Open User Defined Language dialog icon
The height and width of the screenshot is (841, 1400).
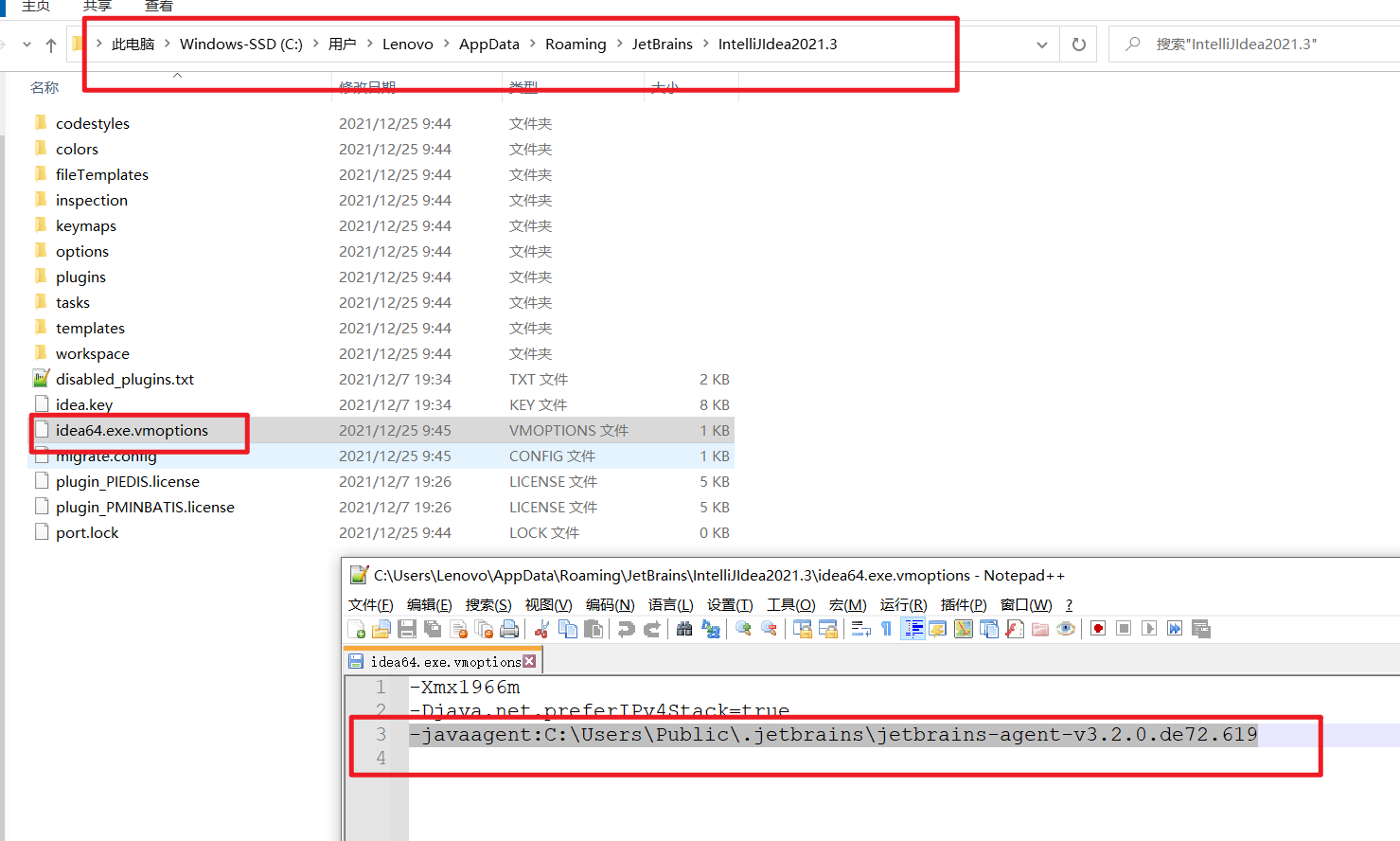pyautogui.click(x=937, y=629)
